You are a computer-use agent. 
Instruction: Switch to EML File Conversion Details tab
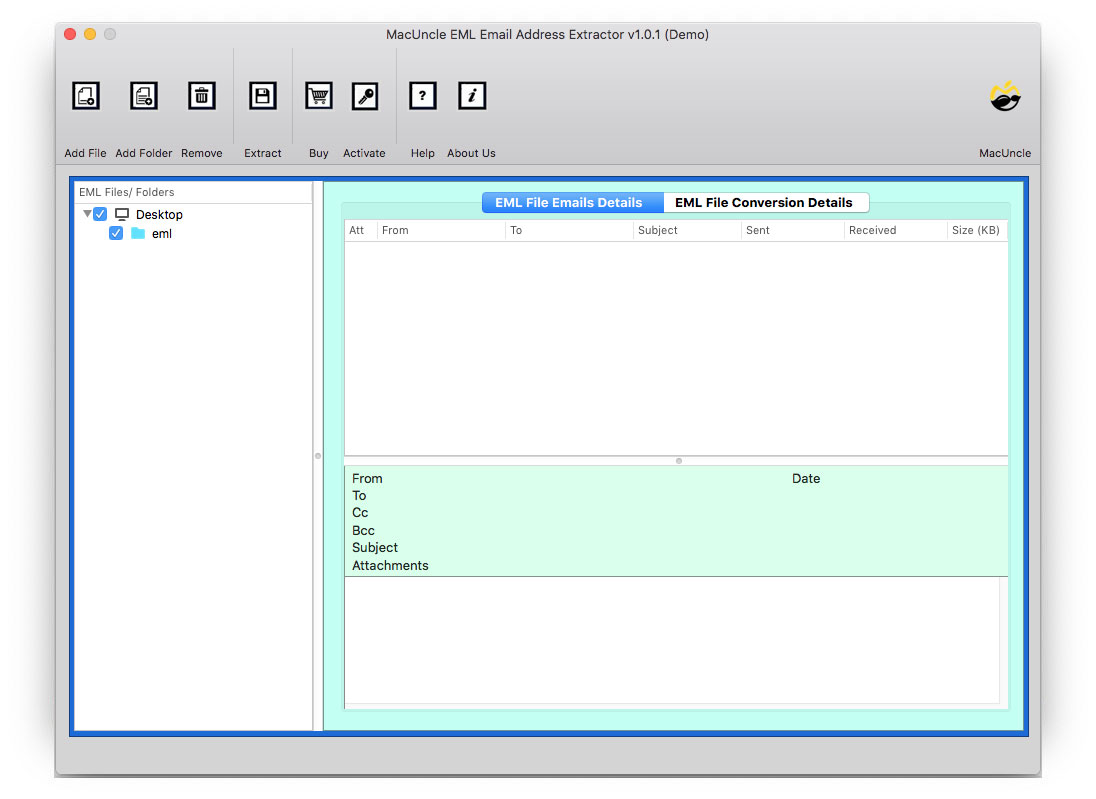(765, 203)
